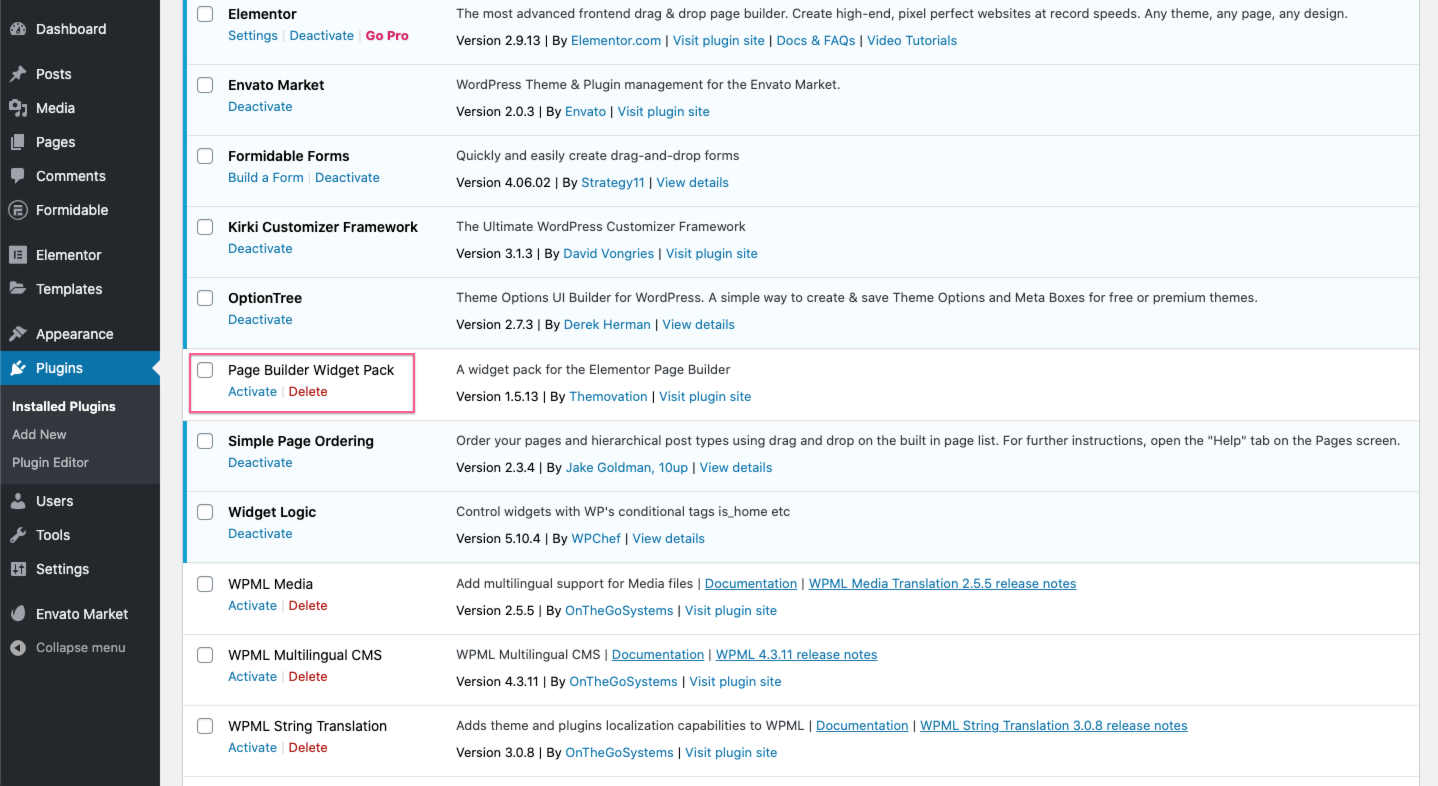The image size is (1438, 786).
Task: Deactivate Simple Page Ordering
Action: click(x=260, y=463)
